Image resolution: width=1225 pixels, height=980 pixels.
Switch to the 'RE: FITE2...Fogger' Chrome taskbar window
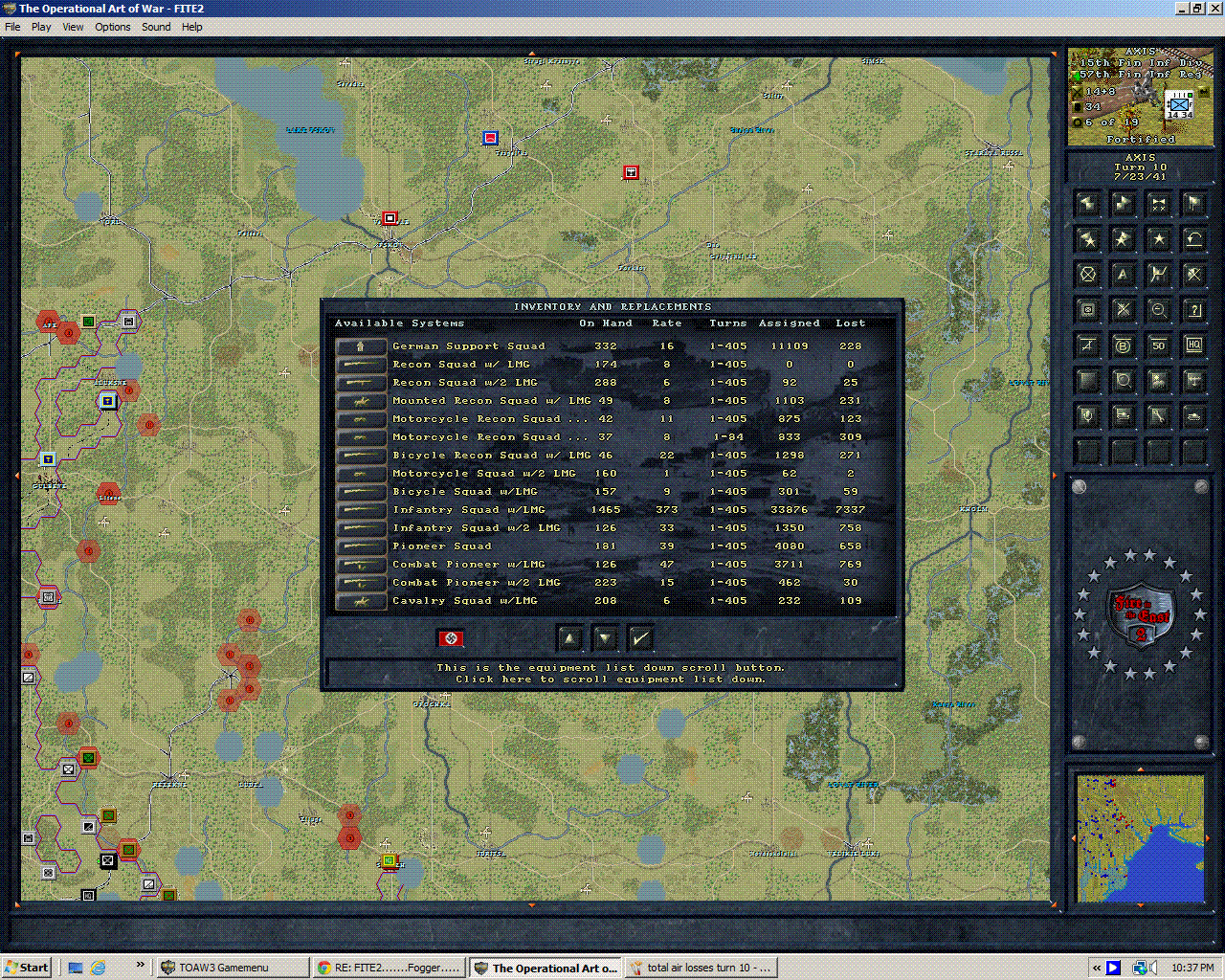[x=390, y=968]
